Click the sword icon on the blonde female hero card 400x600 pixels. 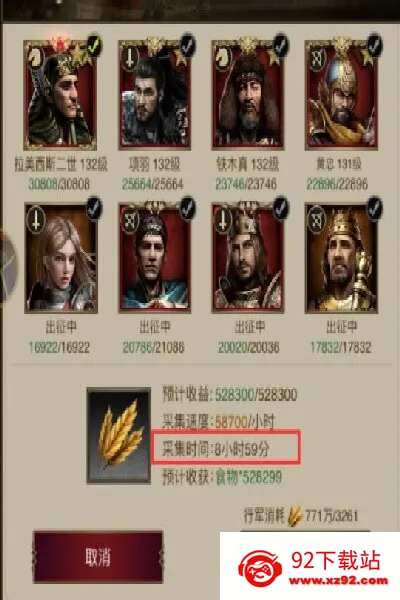tap(36, 220)
